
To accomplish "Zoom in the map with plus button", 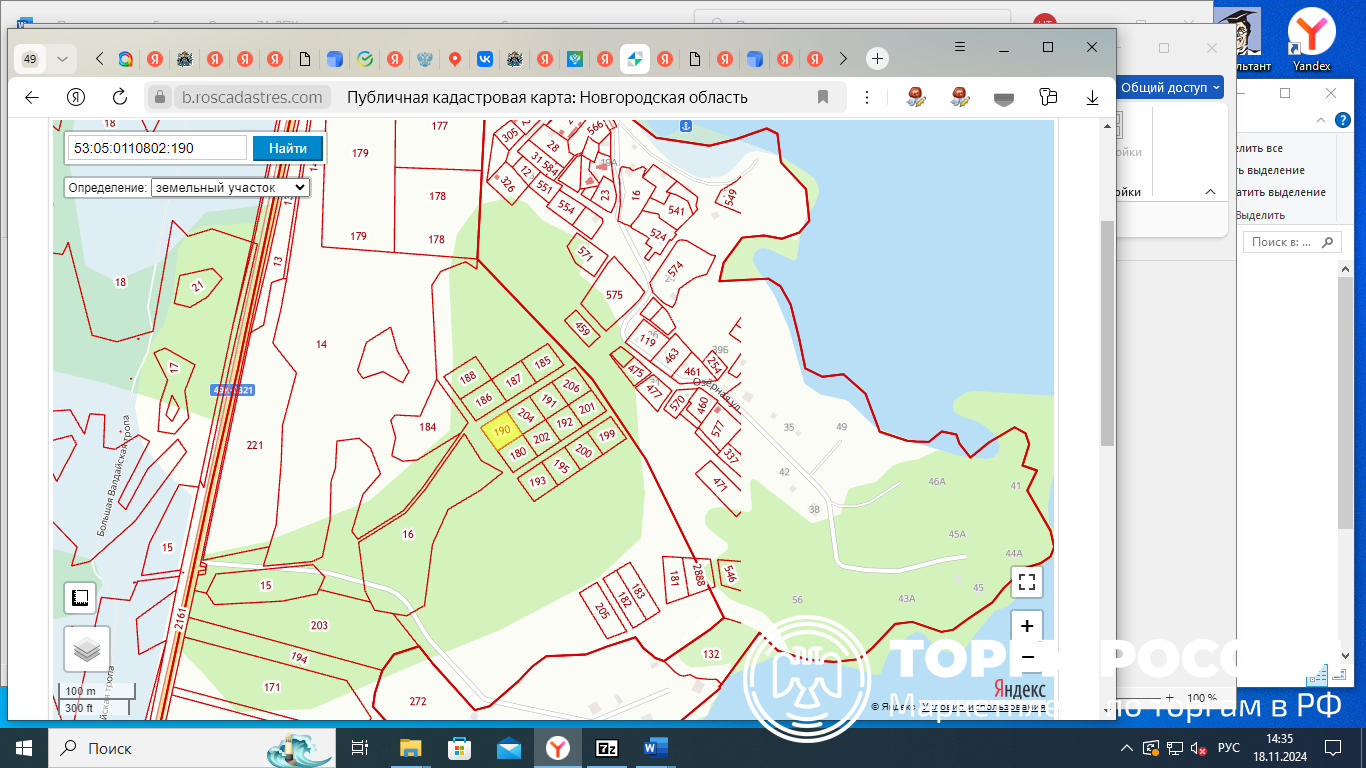I will point(1027,626).
